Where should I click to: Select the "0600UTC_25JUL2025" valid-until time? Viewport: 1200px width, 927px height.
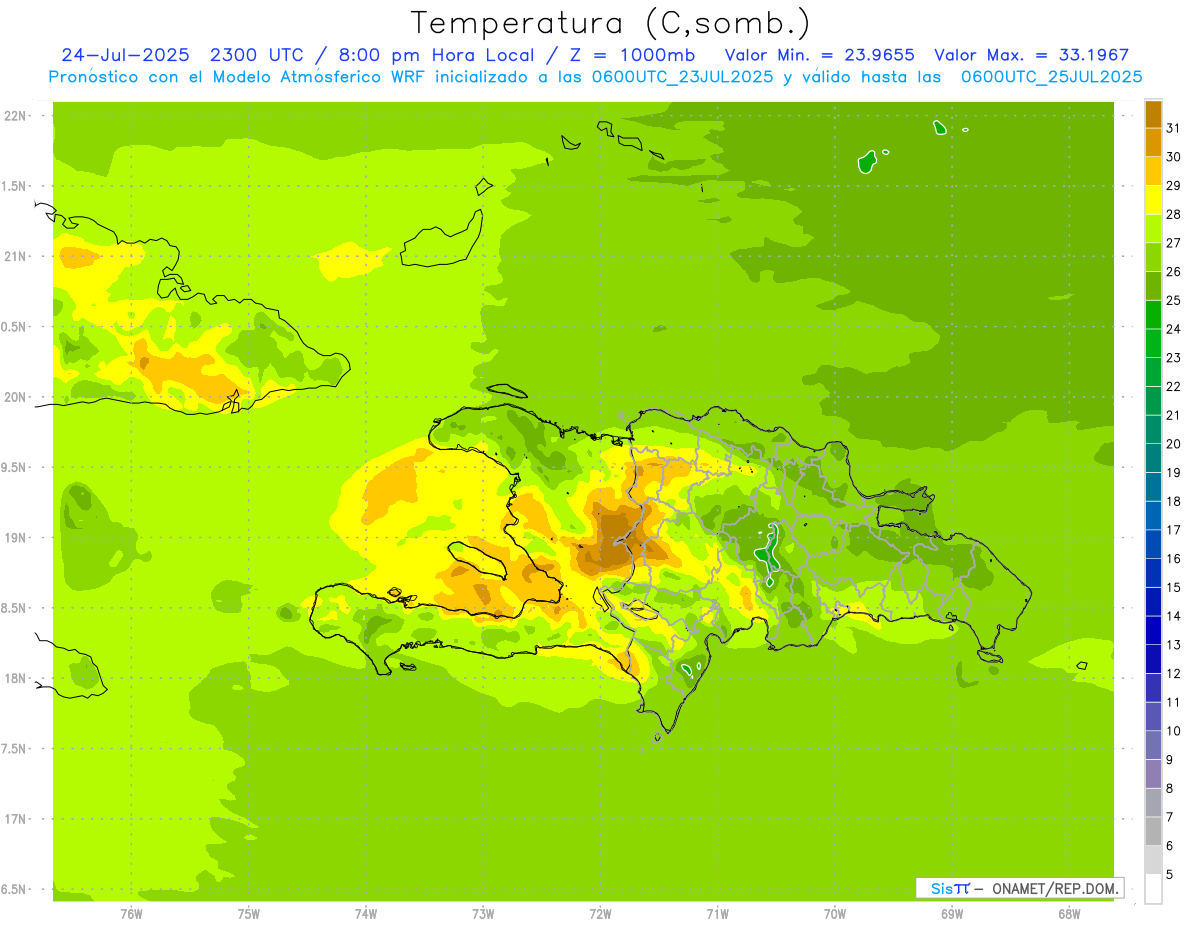click(x=1051, y=76)
